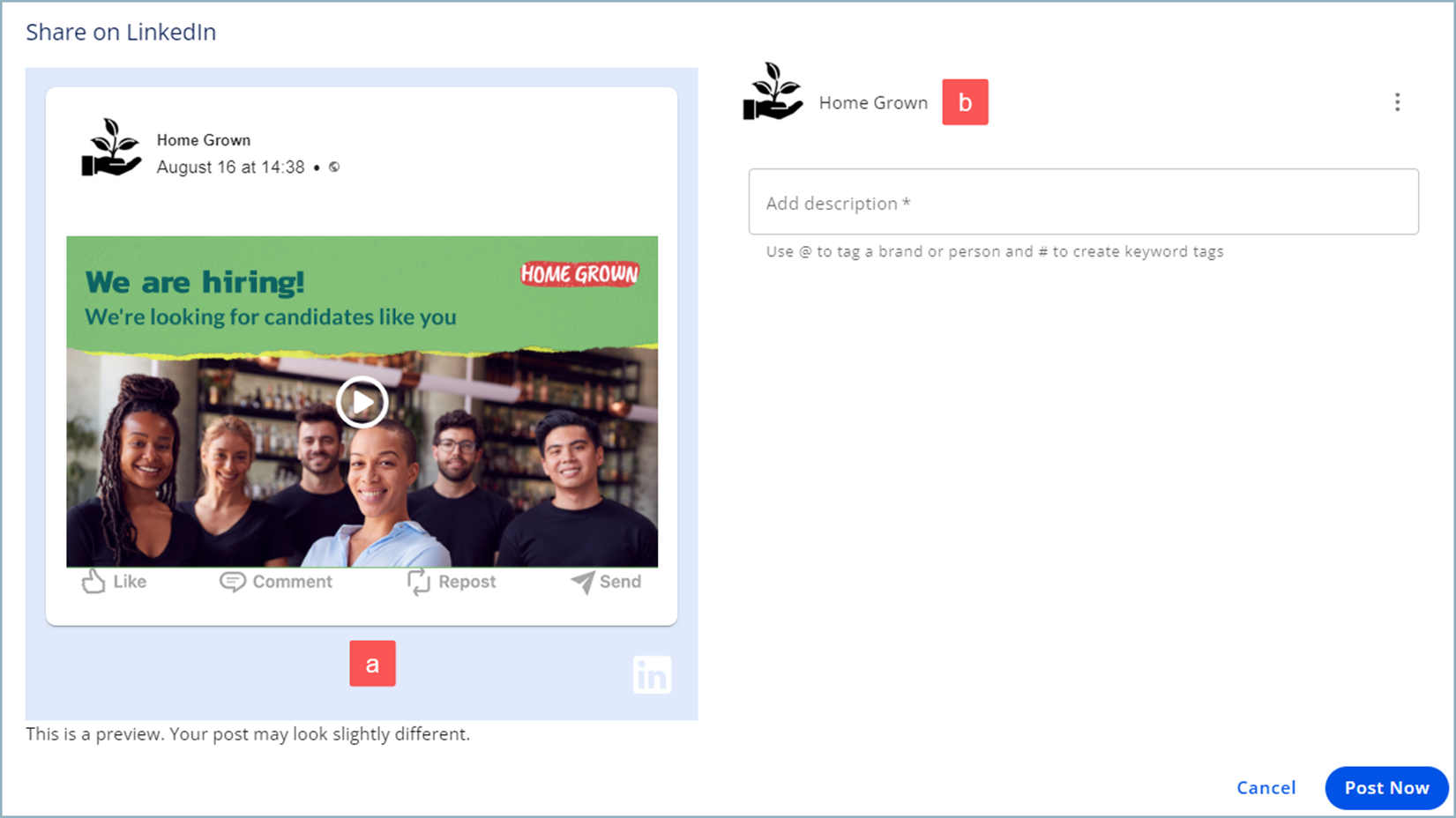Click the 'Like' label in preview

point(130,582)
